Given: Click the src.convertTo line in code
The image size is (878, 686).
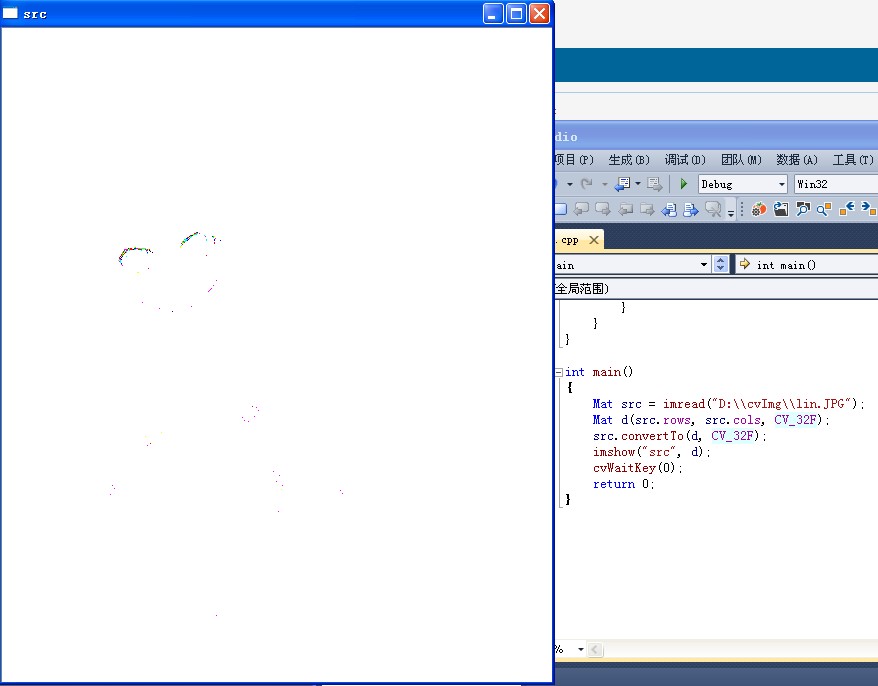Looking at the screenshot, I should click(680, 436).
